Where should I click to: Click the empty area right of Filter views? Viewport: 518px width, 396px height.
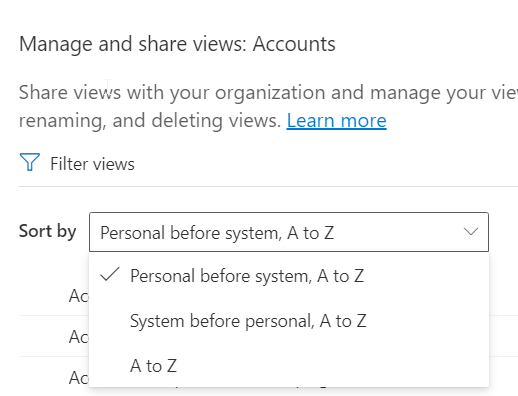(327, 163)
